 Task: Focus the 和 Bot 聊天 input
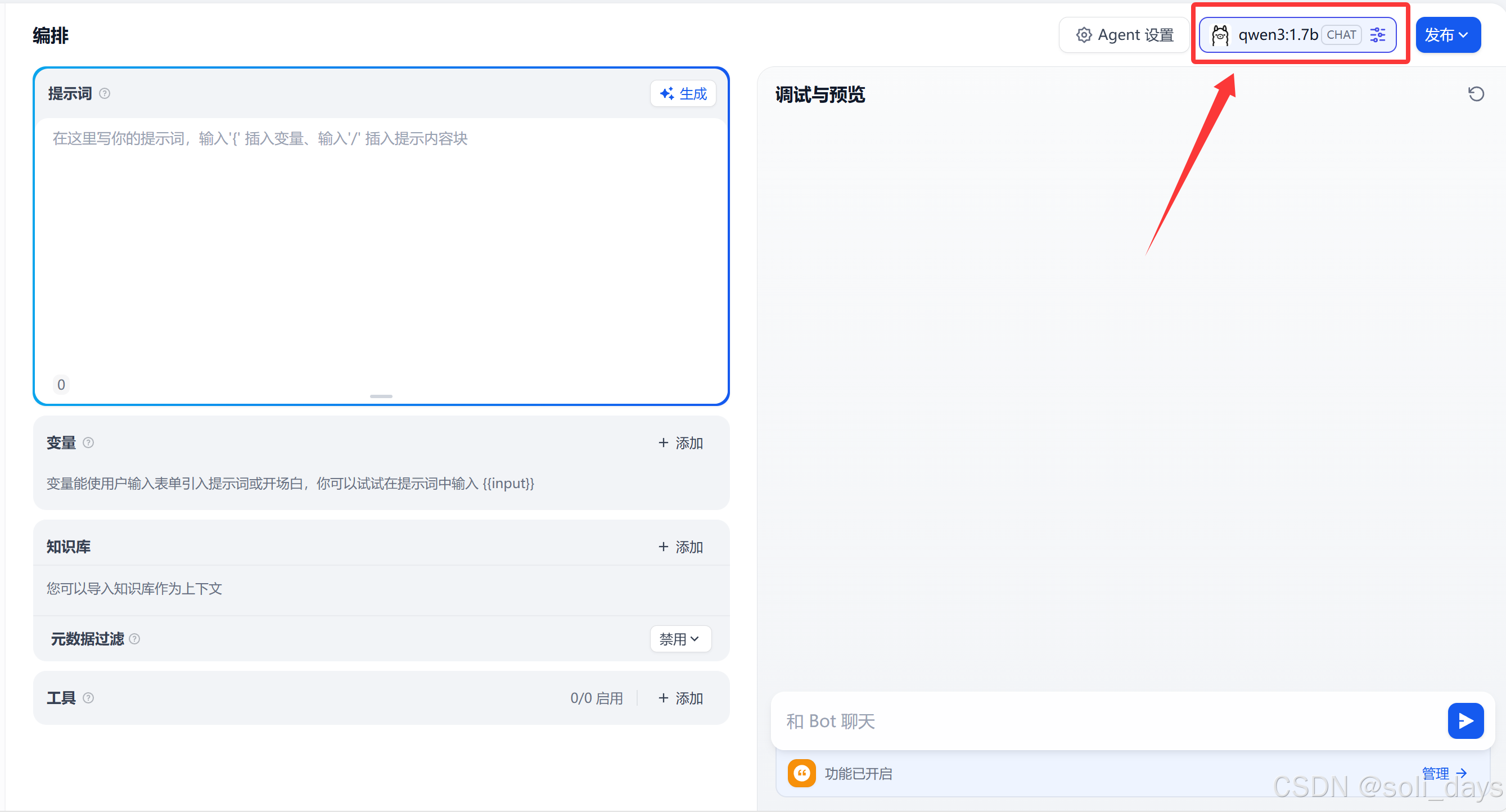(x=1111, y=721)
